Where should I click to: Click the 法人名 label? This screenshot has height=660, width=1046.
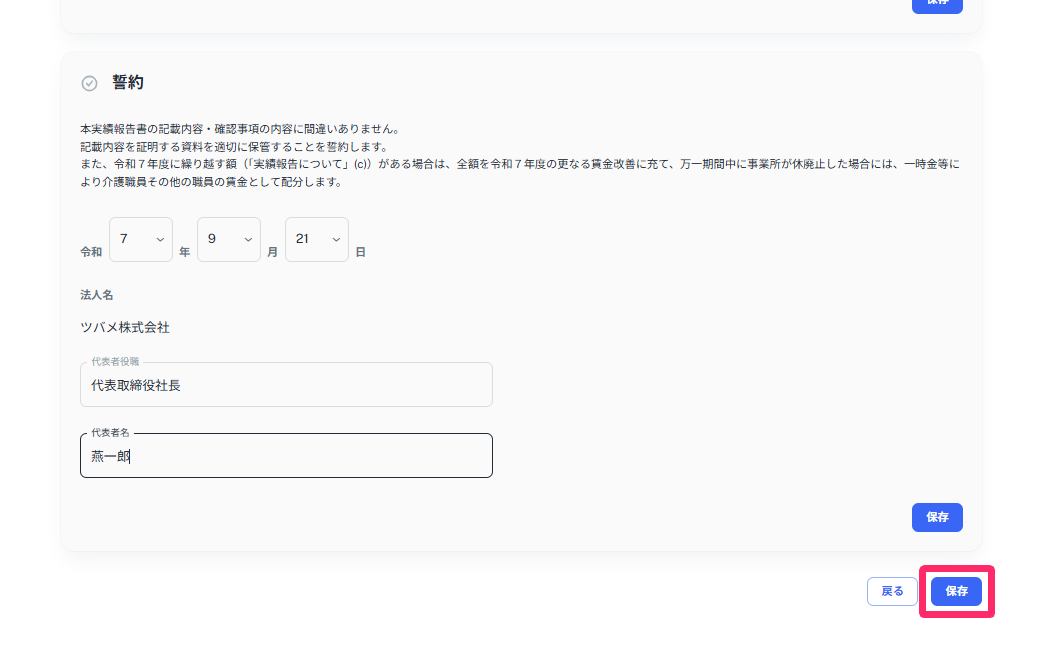[x=97, y=295]
